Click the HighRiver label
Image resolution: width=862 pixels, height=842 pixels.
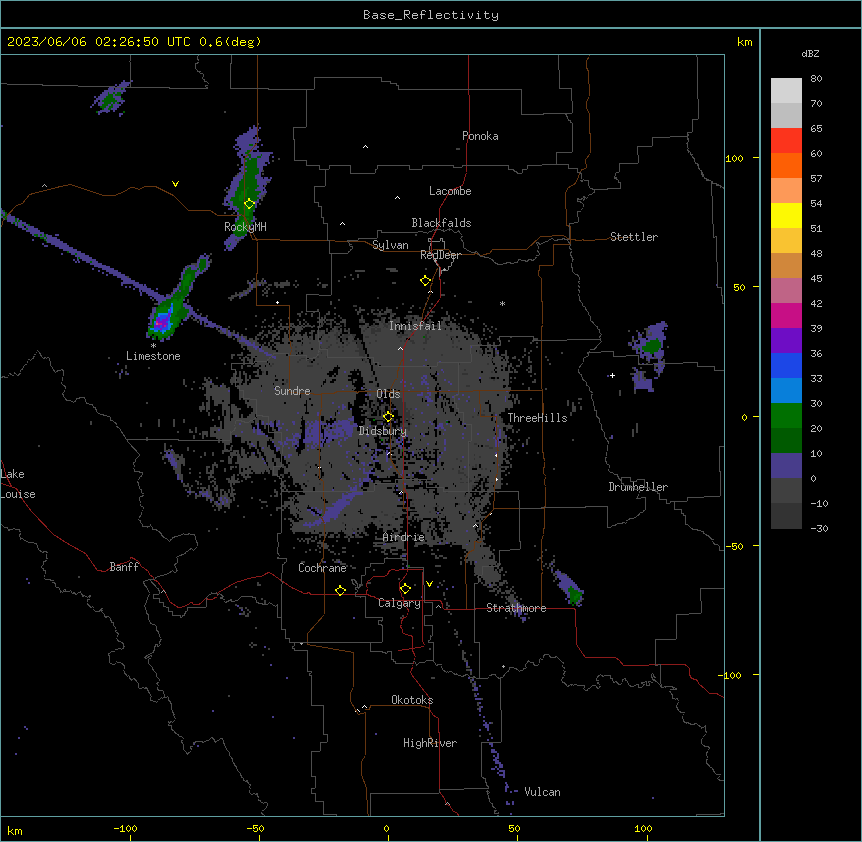[x=430, y=743]
